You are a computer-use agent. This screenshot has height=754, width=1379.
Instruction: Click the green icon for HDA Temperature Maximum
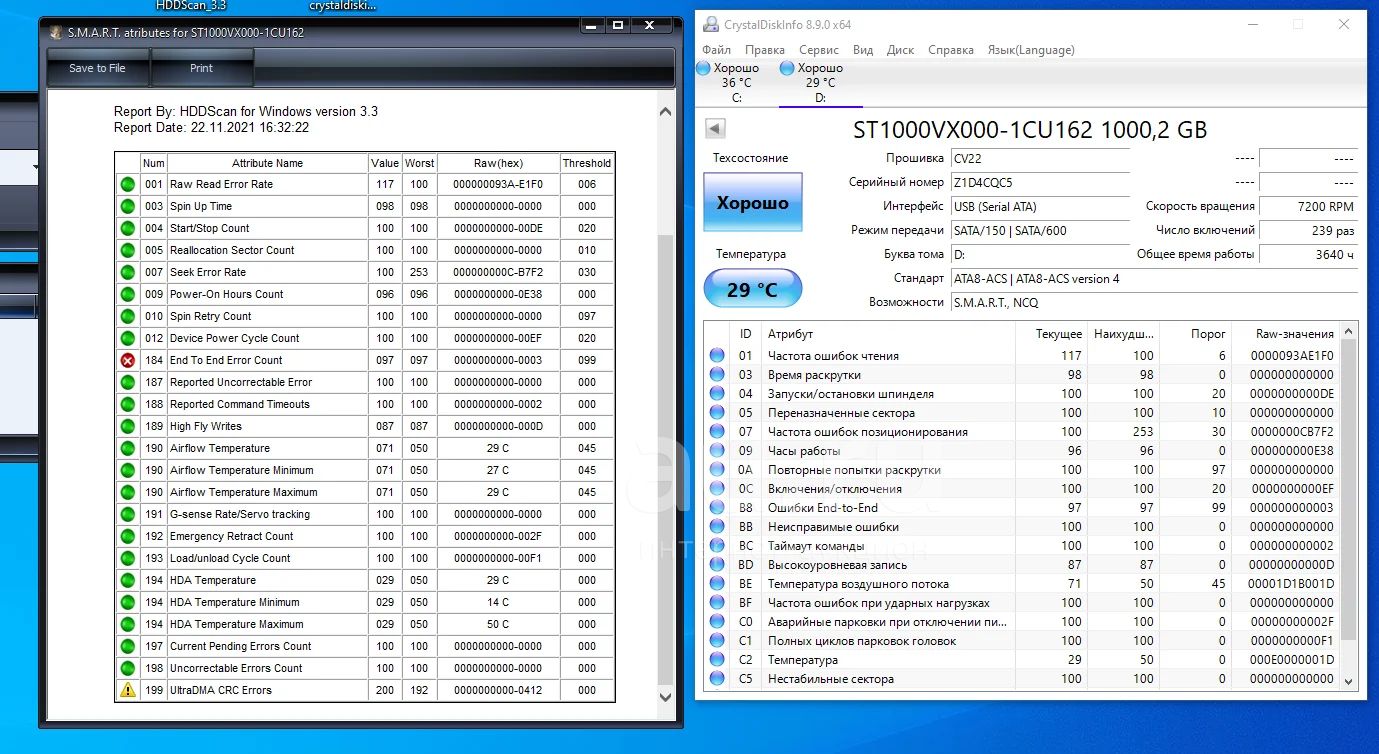128,624
